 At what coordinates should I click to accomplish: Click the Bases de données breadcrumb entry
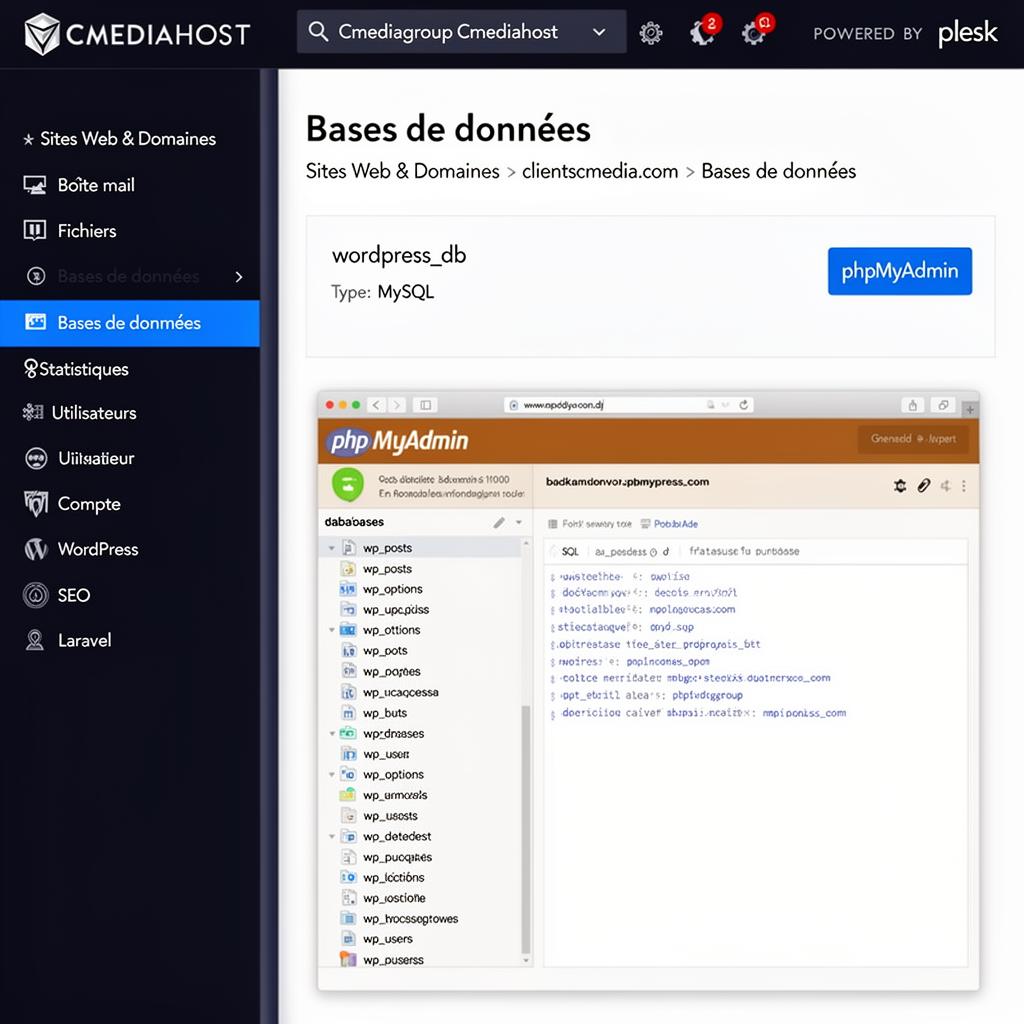tap(778, 171)
